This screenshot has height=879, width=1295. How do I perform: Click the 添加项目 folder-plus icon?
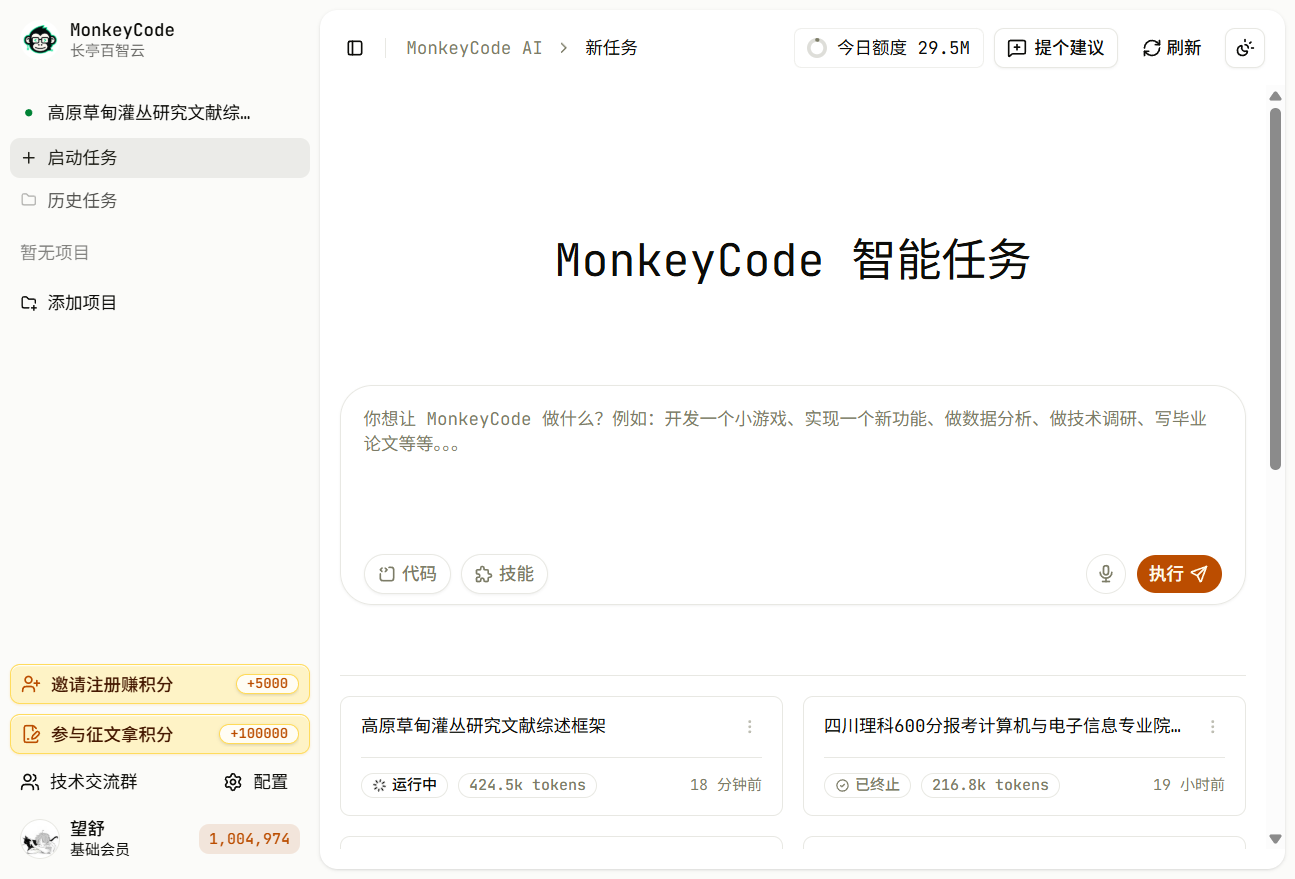coord(29,303)
